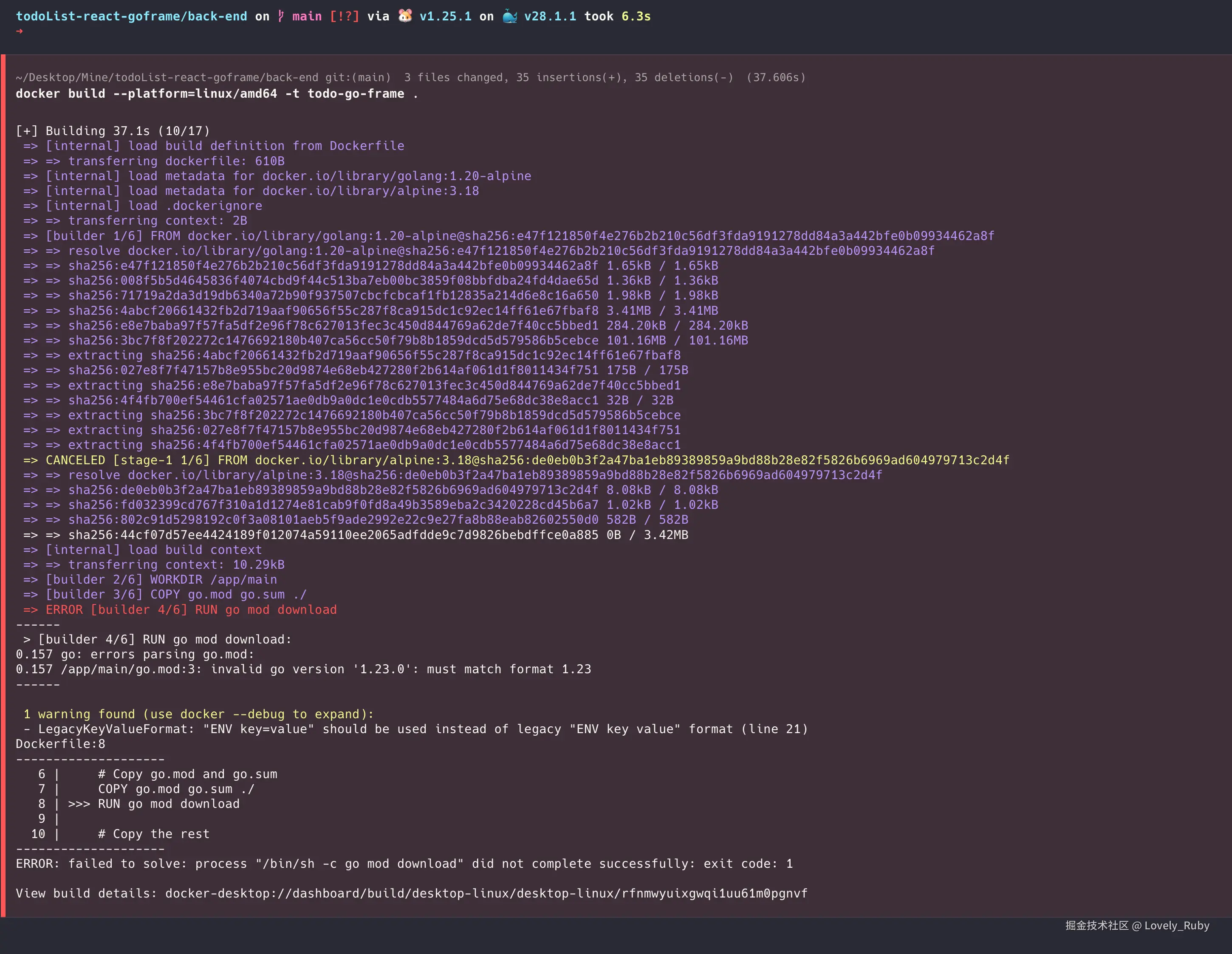Click the git branch symbol before main

pyautogui.click(x=281, y=17)
